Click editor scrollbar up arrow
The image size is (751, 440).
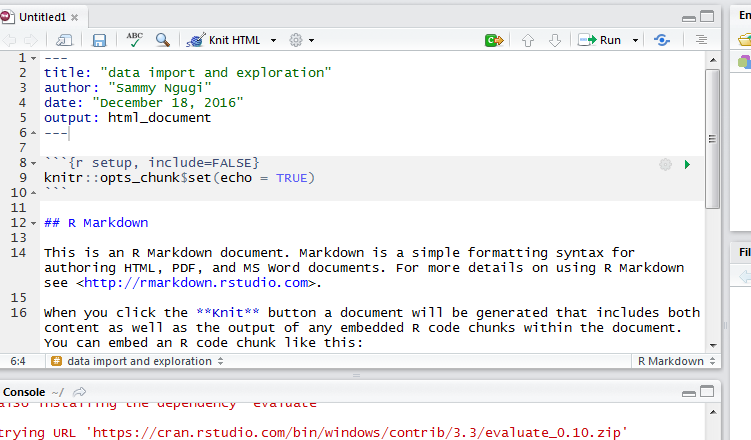[713, 60]
